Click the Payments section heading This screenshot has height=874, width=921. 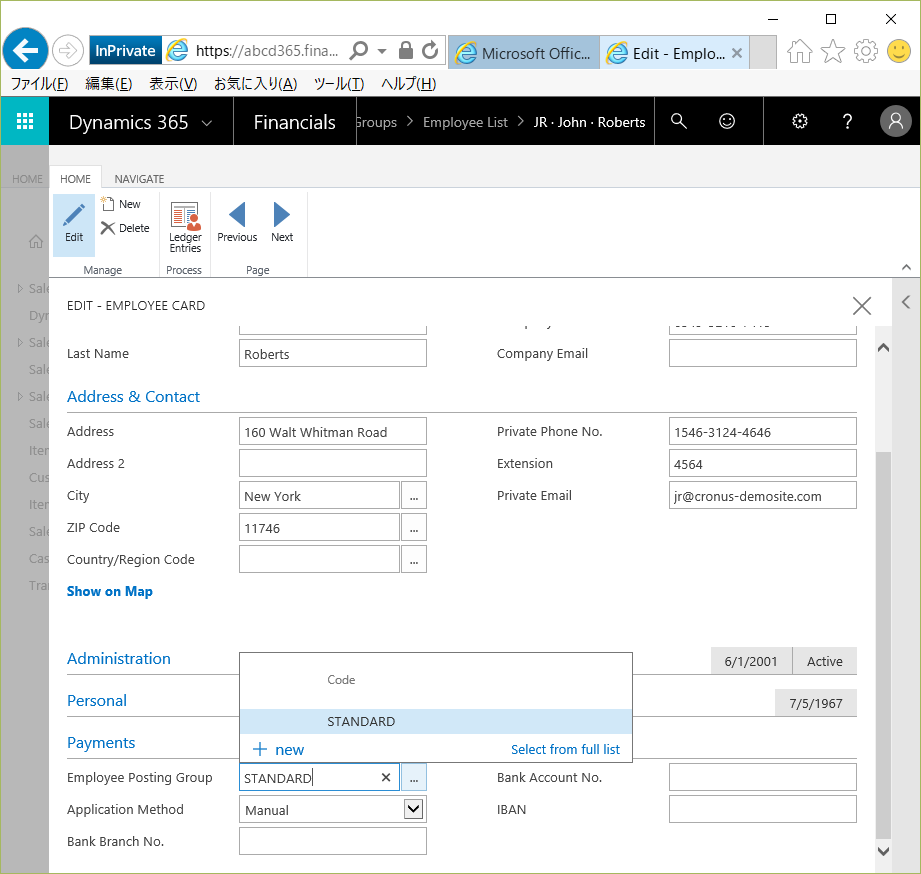(101, 742)
